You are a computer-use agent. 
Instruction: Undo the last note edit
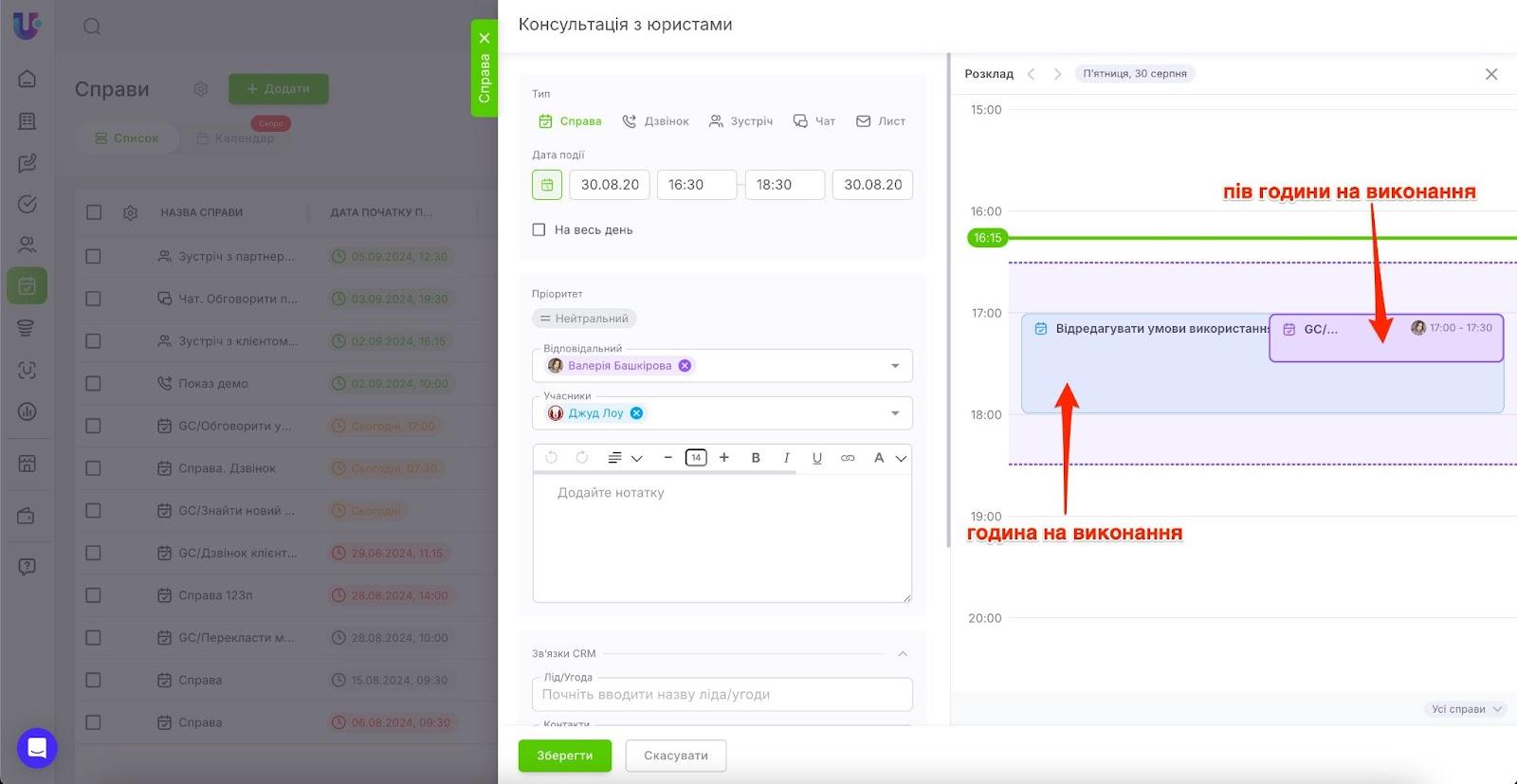pyautogui.click(x=552, y=458)
